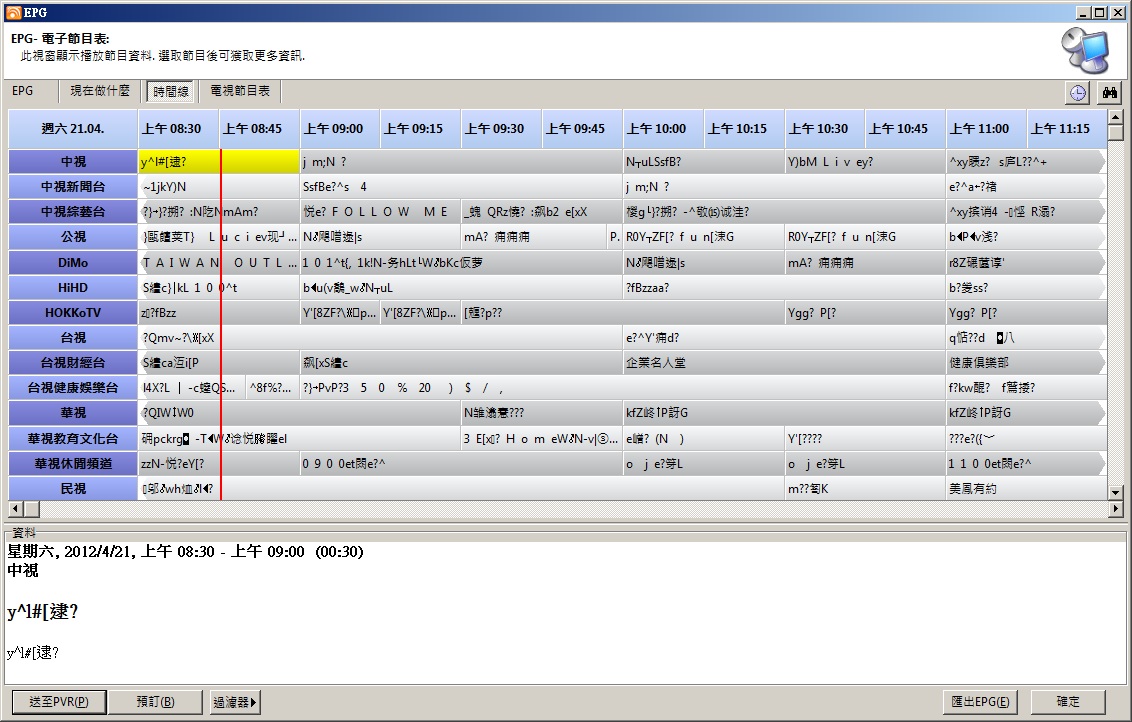Screen dimensions: 1132x722
Task: Click the binoculars search icon
Action: coord(1110,92)
